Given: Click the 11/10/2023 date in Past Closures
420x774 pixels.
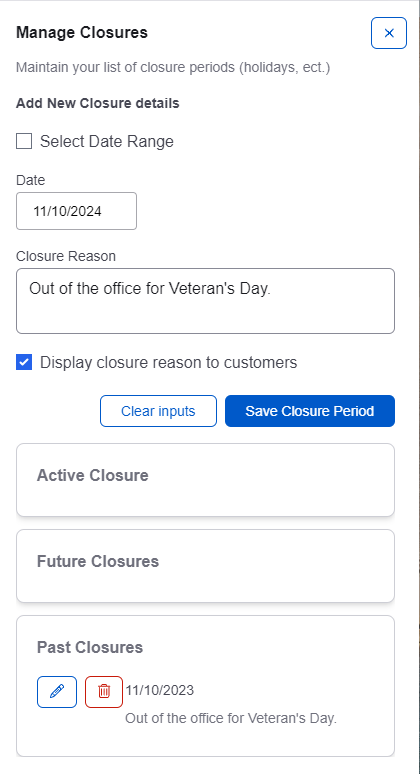Looking at the screenshot, I should [159, 690].
